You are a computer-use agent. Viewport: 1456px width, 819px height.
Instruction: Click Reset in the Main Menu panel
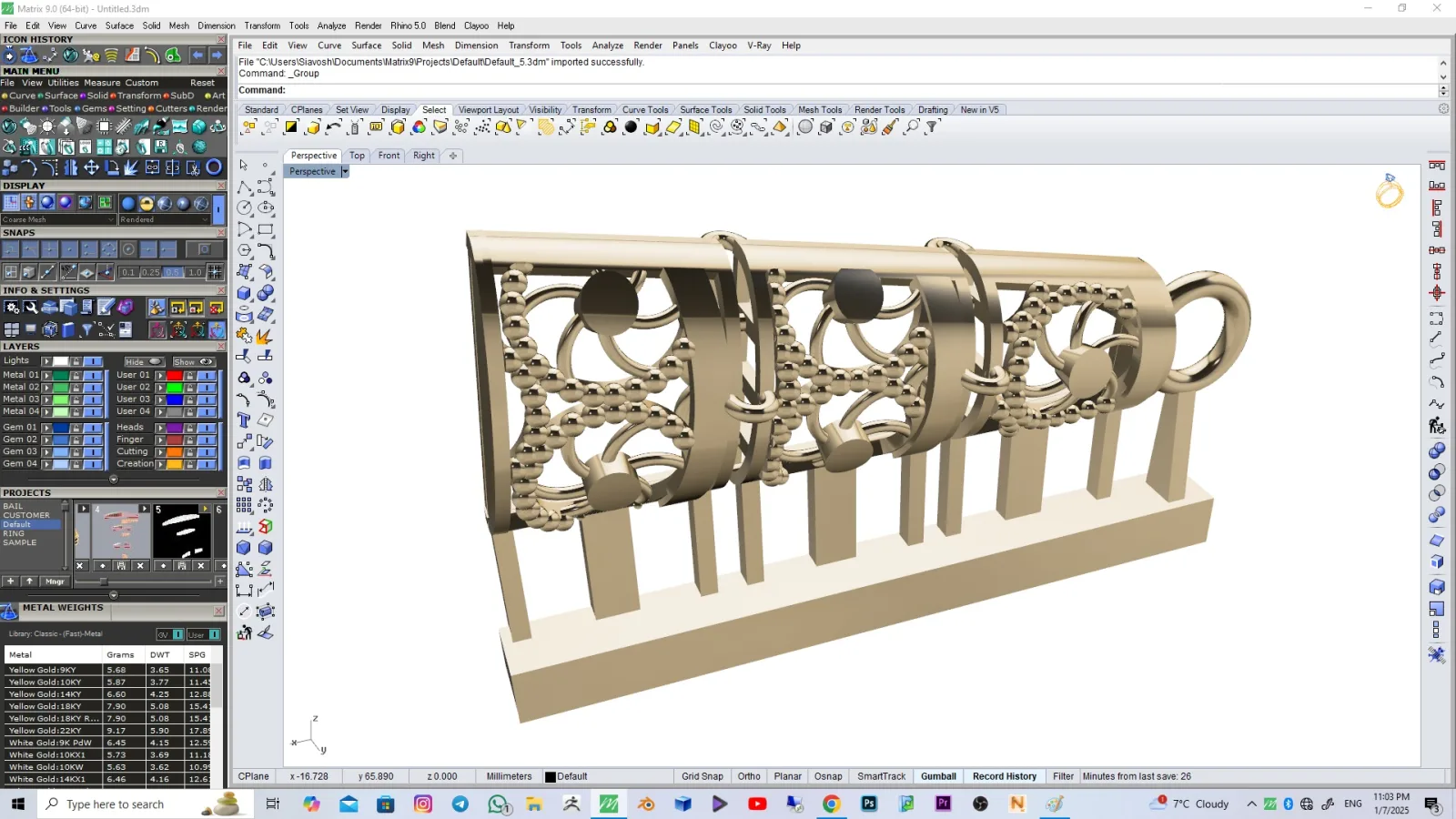click(x=202, y=83)
